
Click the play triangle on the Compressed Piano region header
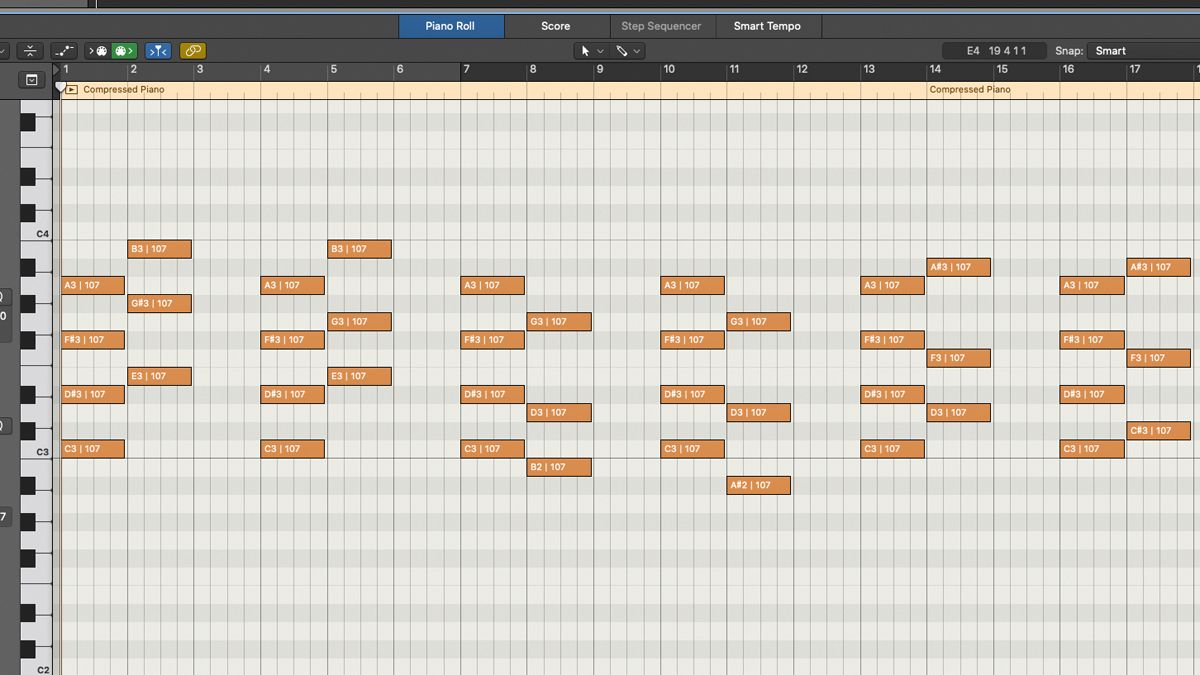[x=71, y=89]
